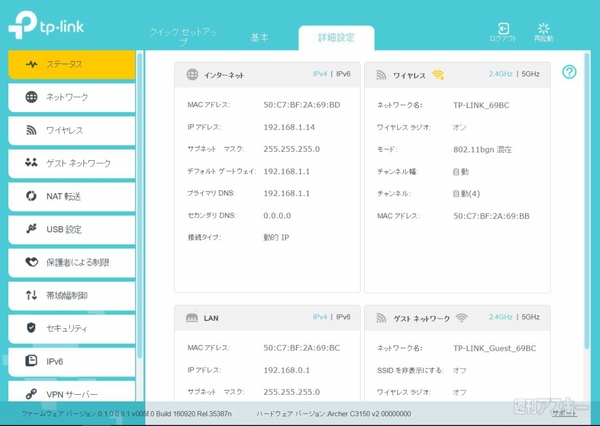This screenshot has width=600, height=426.
Task: Click channel value 自動(4)
Action: (x=466, y=194)
